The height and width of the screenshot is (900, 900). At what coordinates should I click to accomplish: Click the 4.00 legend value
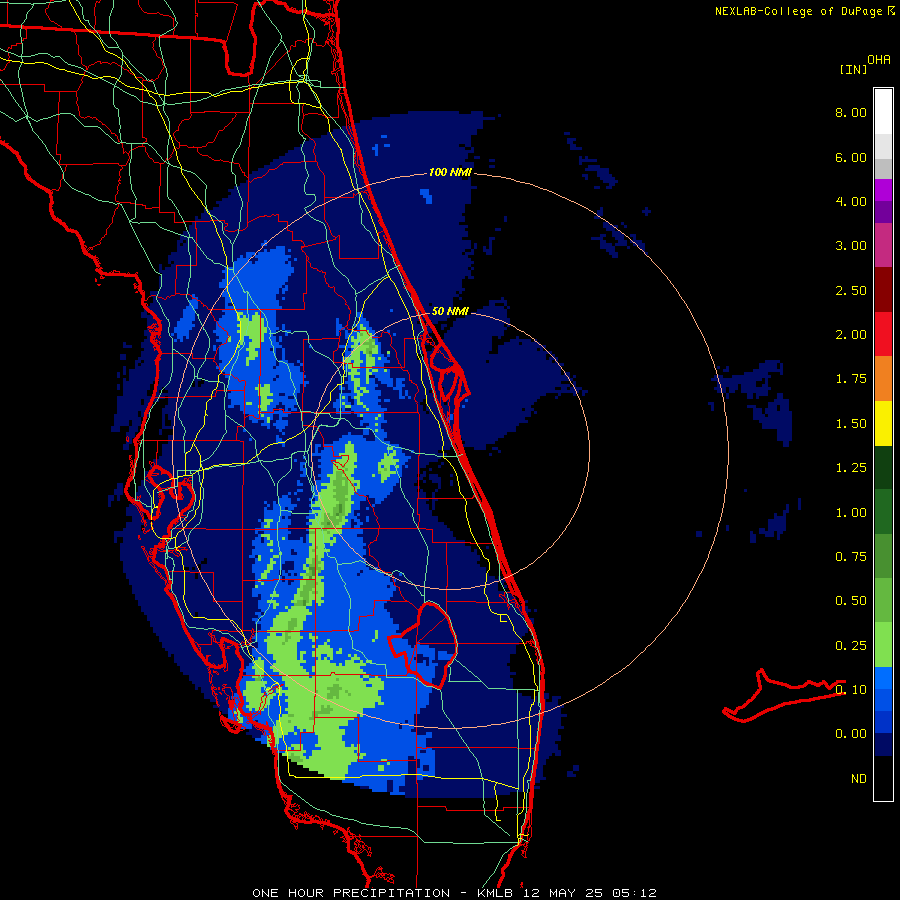coord(851,201)
